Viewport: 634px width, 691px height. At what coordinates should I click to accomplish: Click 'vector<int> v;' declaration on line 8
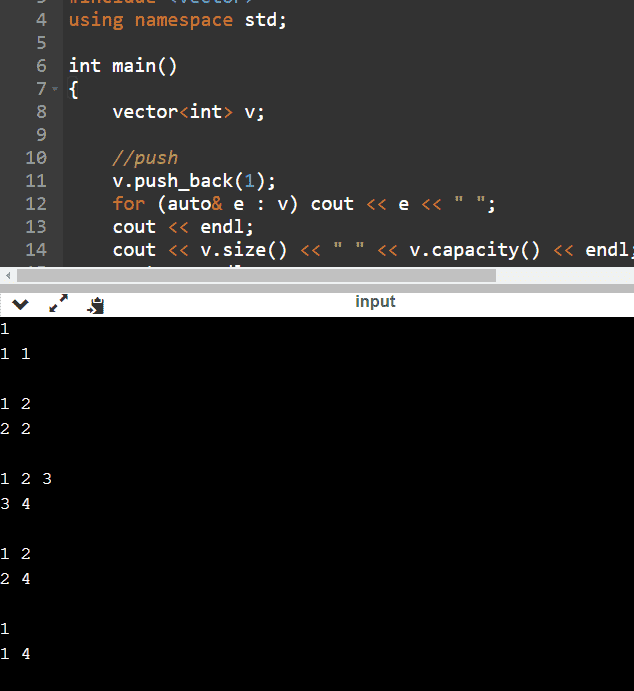pyautogui.click(x=189, y=112)
